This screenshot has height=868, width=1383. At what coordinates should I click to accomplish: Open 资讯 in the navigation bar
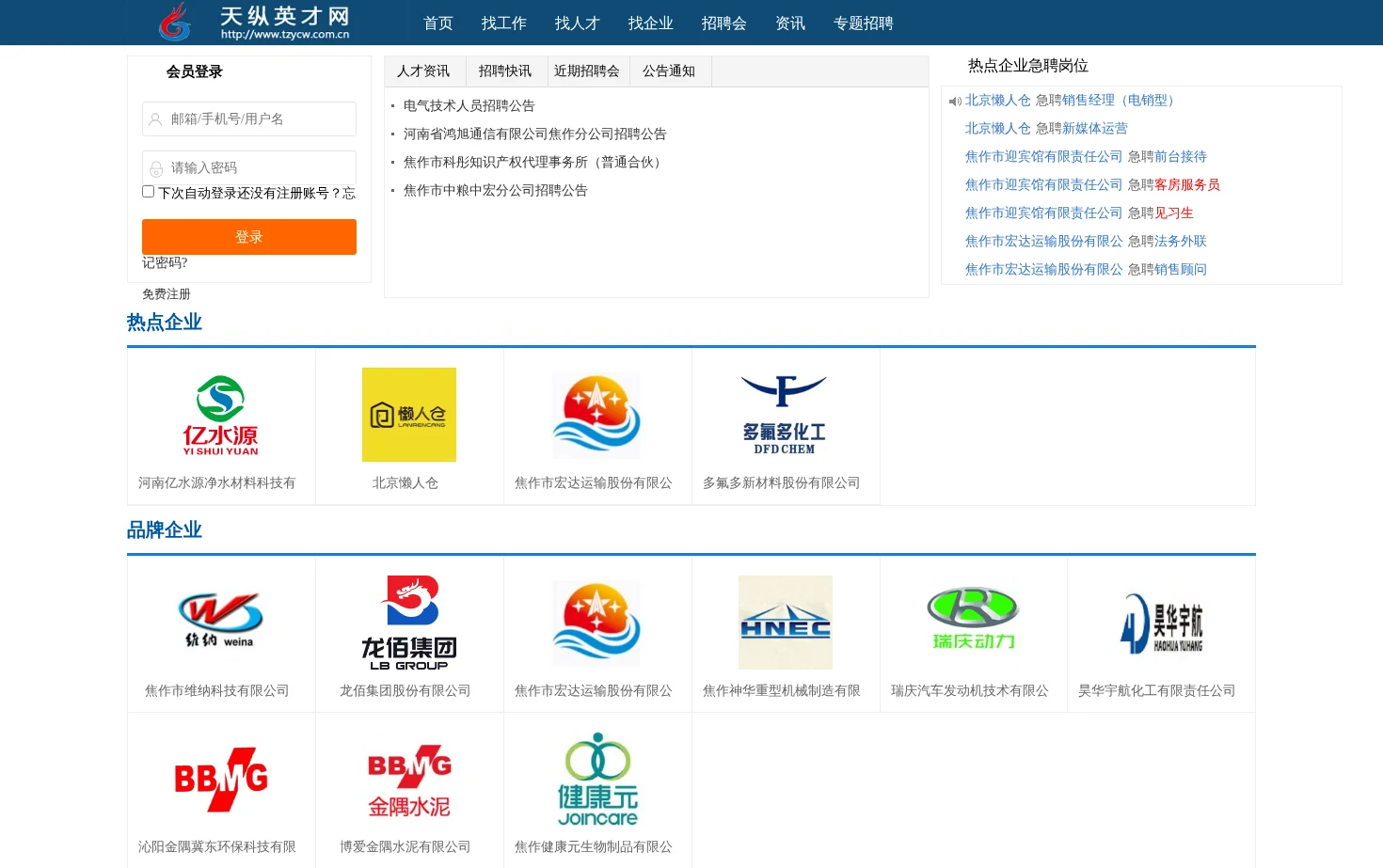click(790, 23)
